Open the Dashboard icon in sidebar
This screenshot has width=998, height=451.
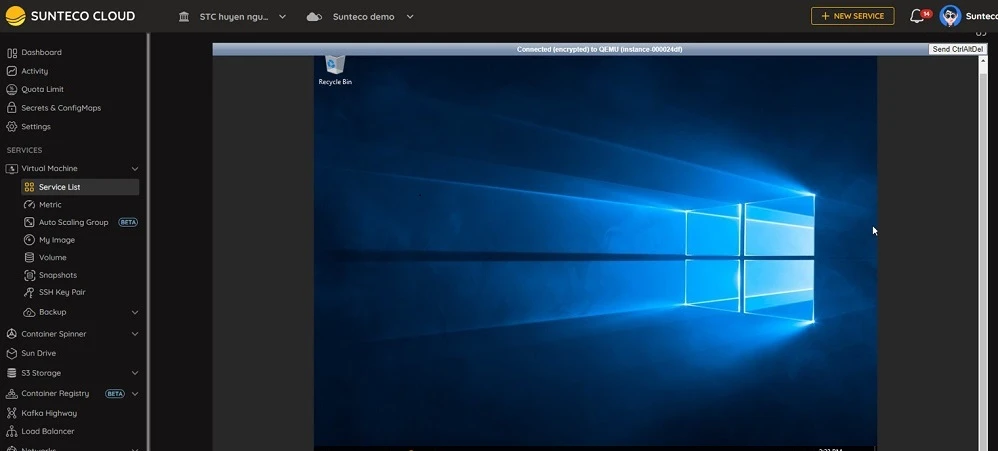pyautogui.click(x=11, y=53)
